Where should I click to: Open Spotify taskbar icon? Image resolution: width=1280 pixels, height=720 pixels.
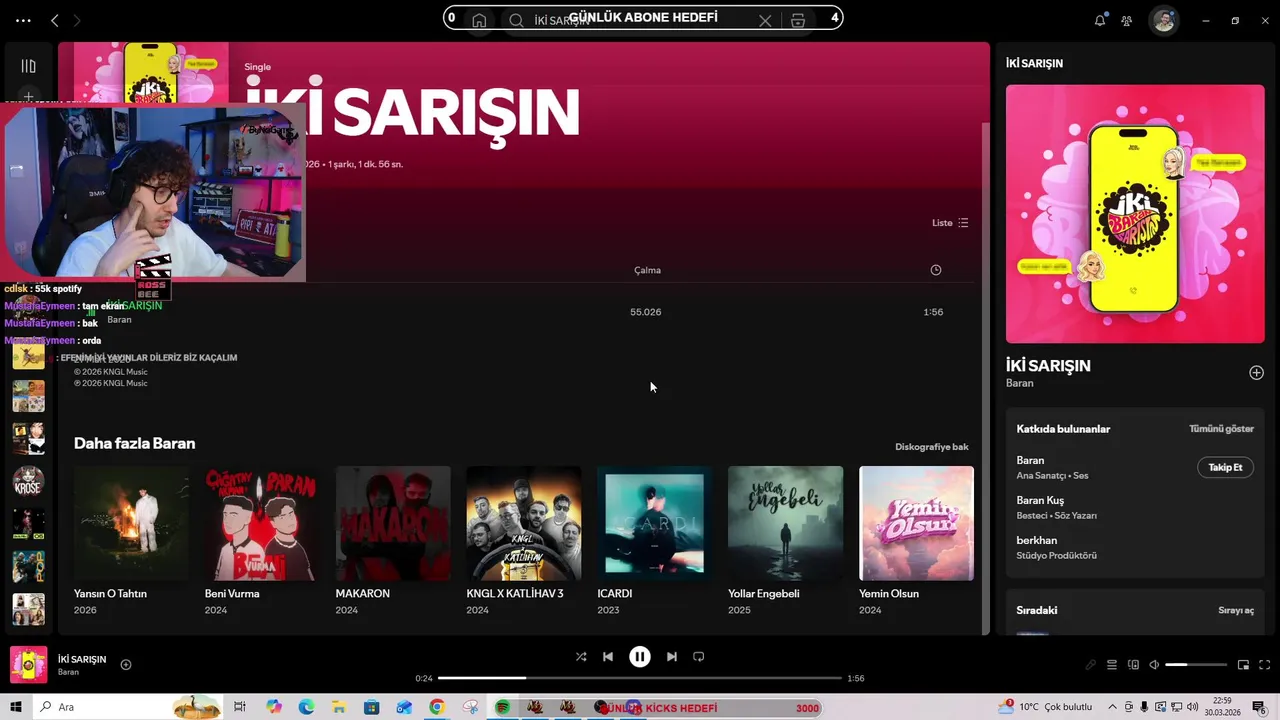pos(502,707)
